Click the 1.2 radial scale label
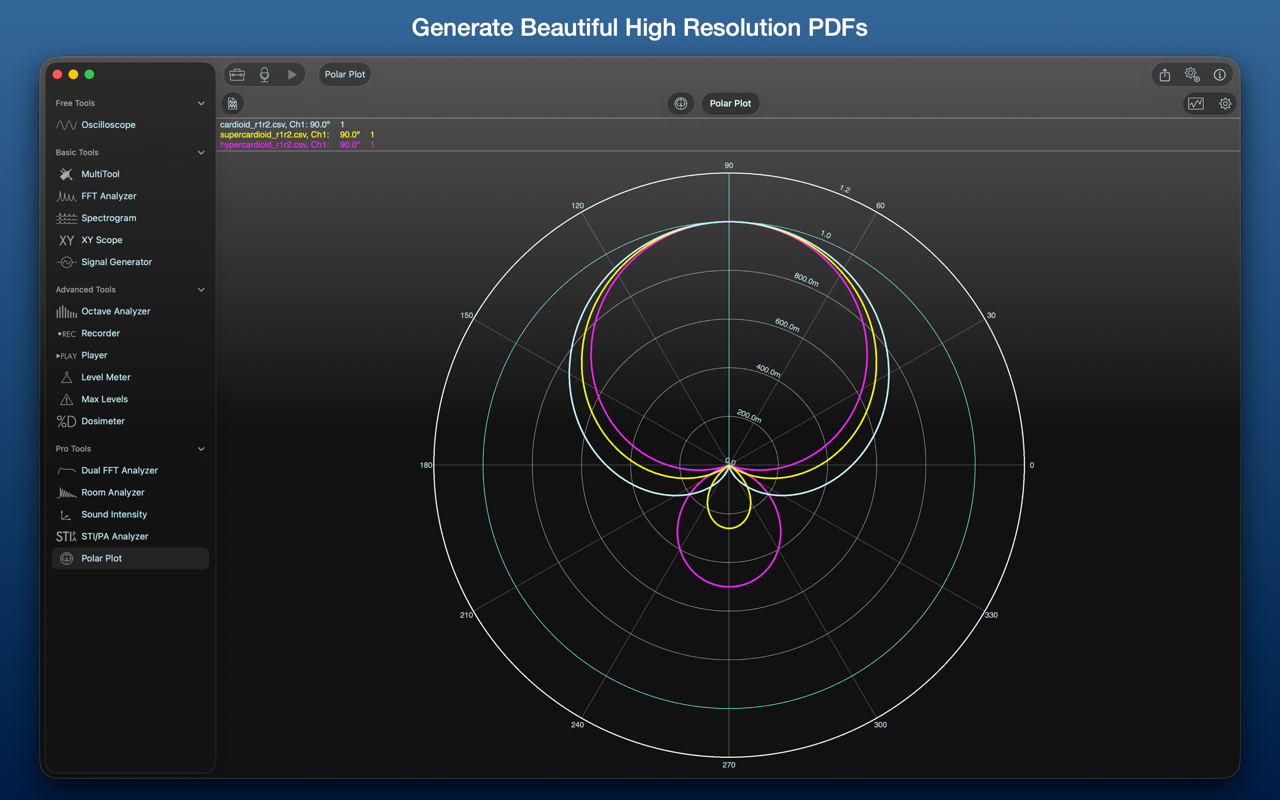The width and height of the screenshot is (1280, 800). click(845, 189)
